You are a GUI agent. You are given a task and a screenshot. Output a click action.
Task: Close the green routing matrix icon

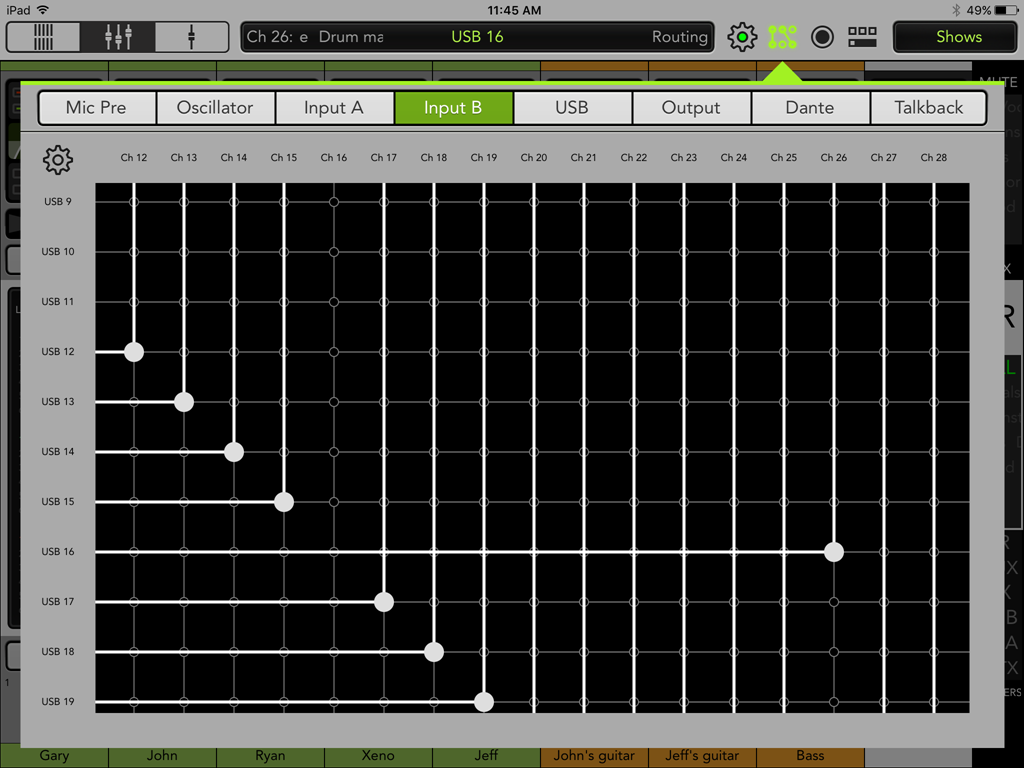click(x=782, y=38)
